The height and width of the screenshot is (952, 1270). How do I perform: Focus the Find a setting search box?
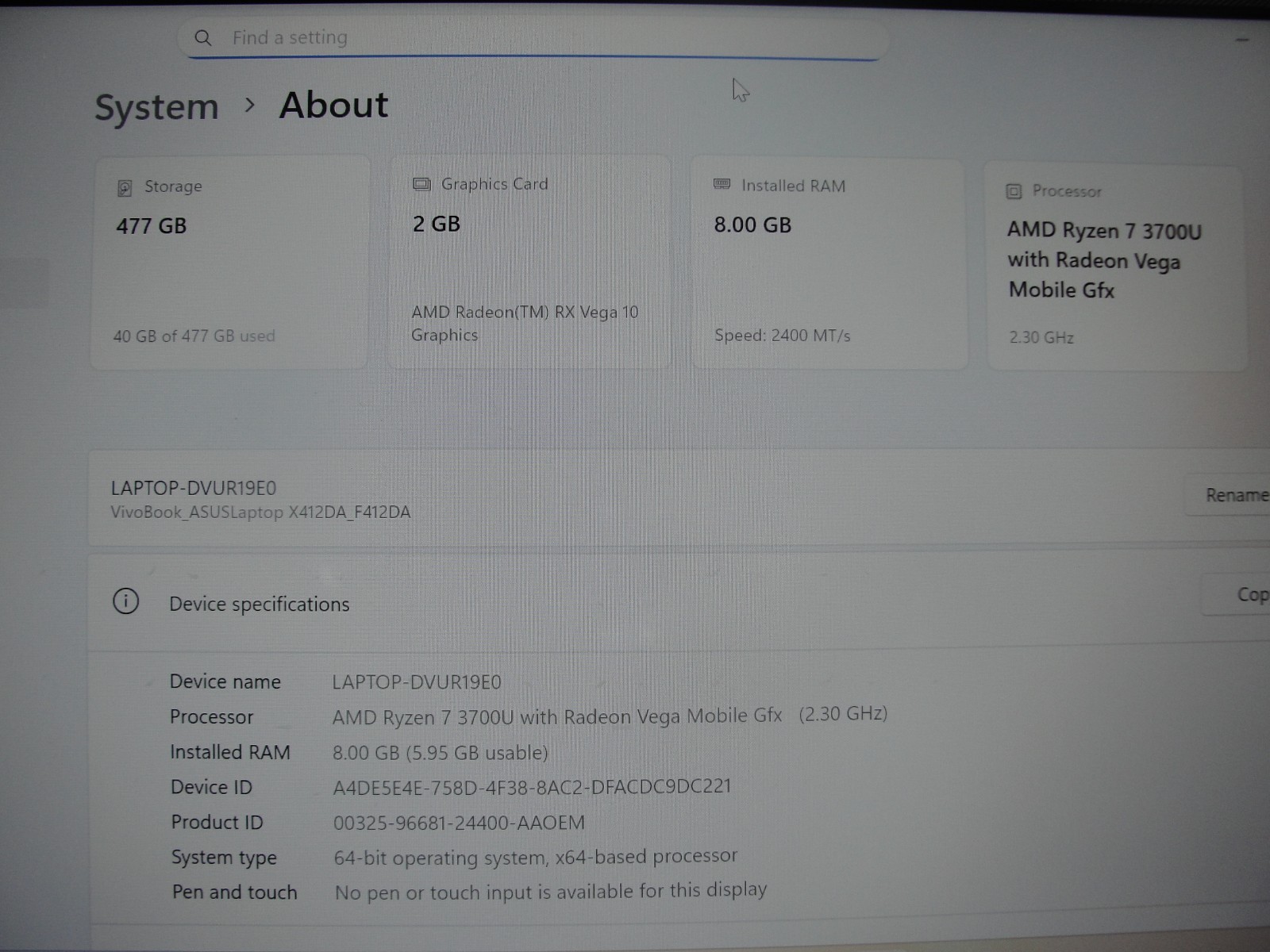(532, 38)
